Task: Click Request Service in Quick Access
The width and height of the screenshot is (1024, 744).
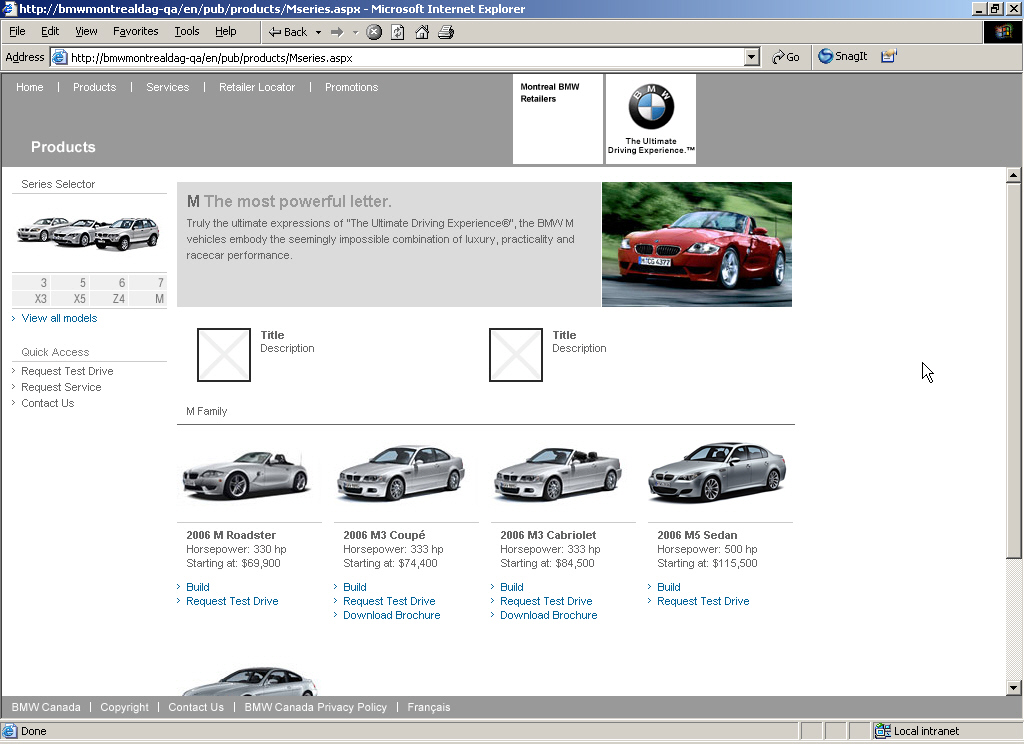Action: (61, 387)
